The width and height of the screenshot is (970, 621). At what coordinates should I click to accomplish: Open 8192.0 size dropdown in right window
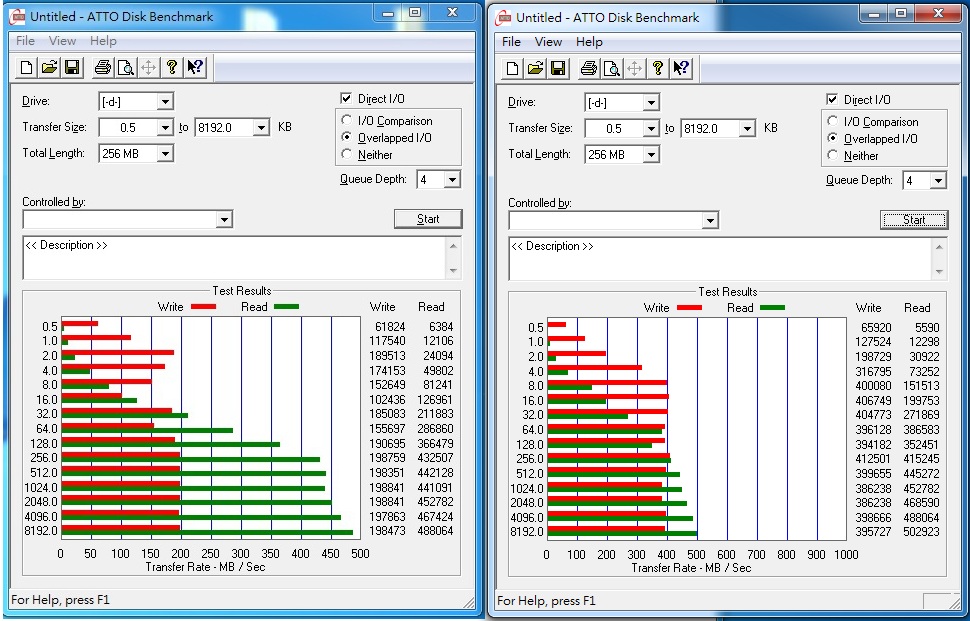pyautogui.click(x=747, y=129)
